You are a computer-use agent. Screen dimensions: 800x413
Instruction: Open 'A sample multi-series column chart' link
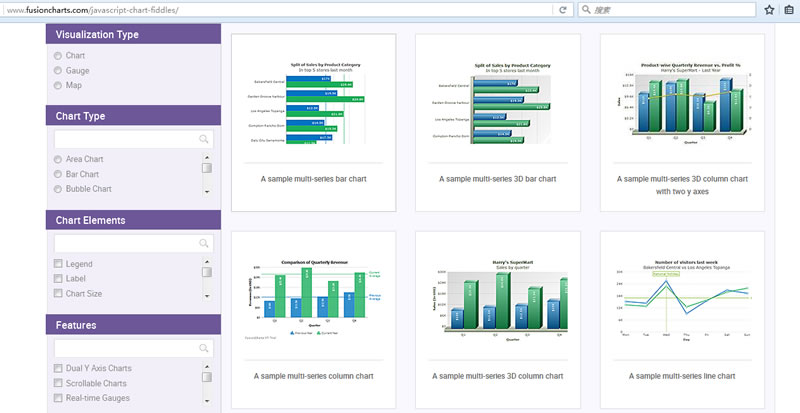click(316, 376)
